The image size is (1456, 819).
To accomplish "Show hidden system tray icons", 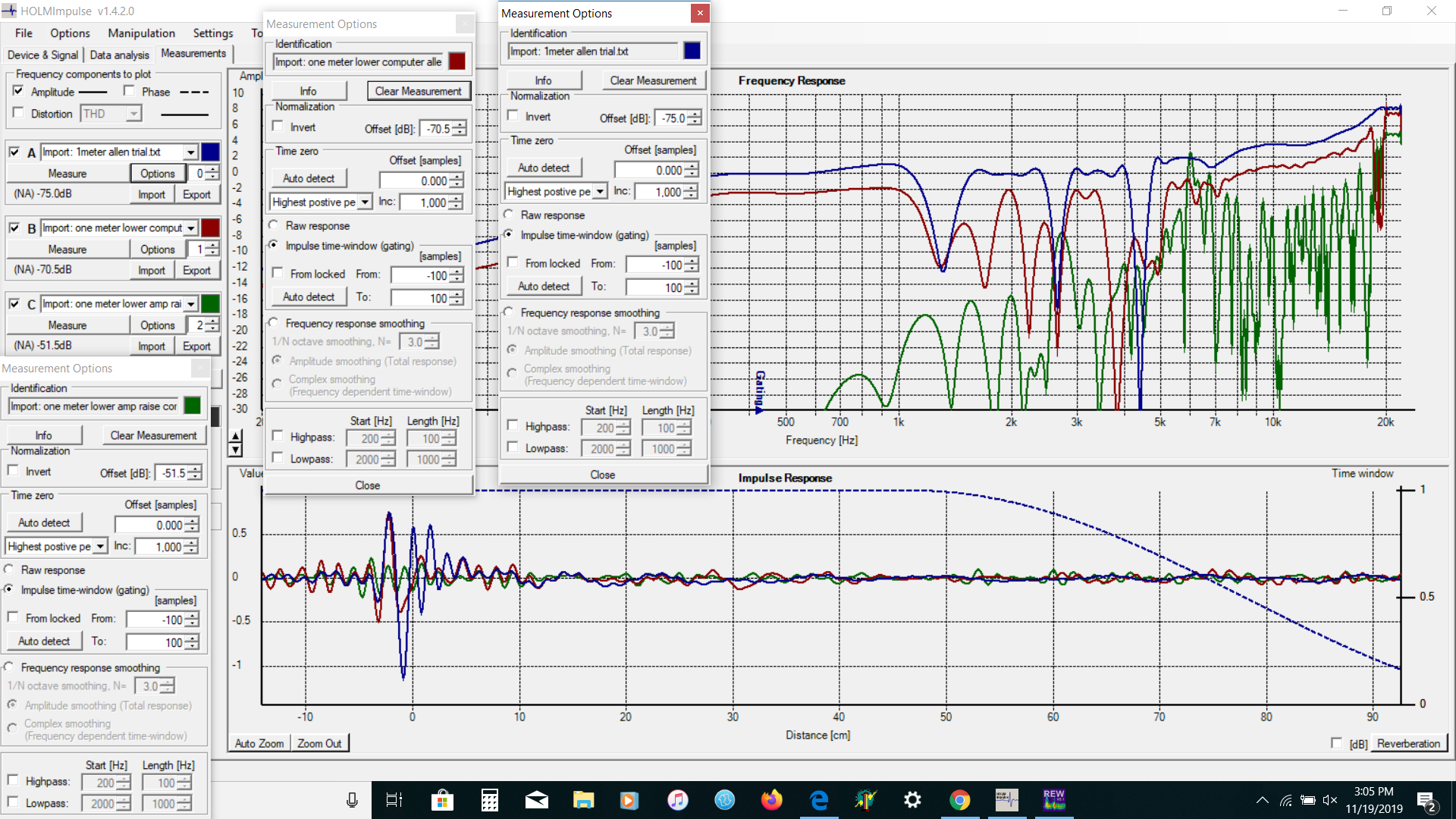I will [x=1263, y=800].
